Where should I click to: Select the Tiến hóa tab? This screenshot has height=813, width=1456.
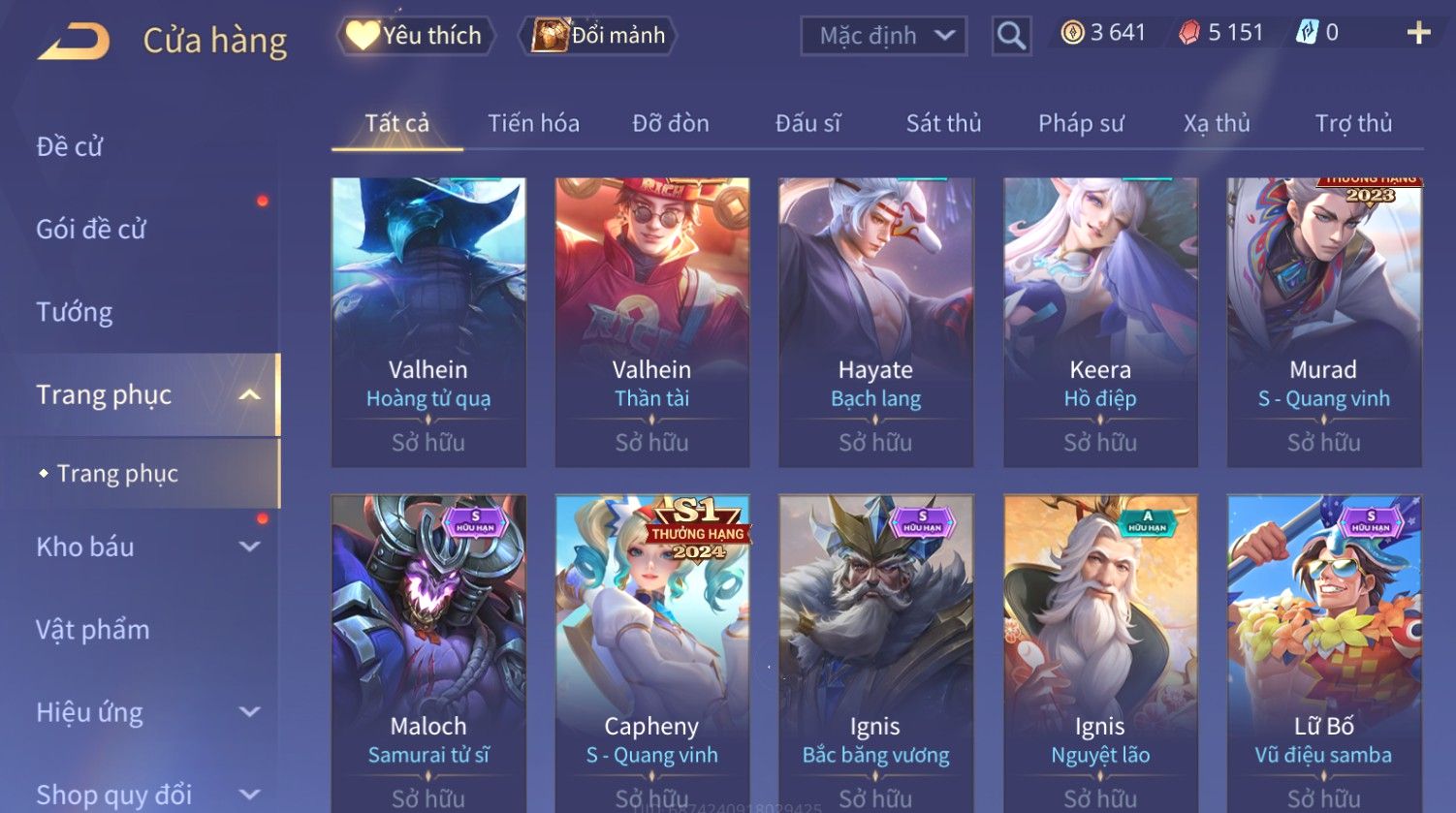(533, 123)
